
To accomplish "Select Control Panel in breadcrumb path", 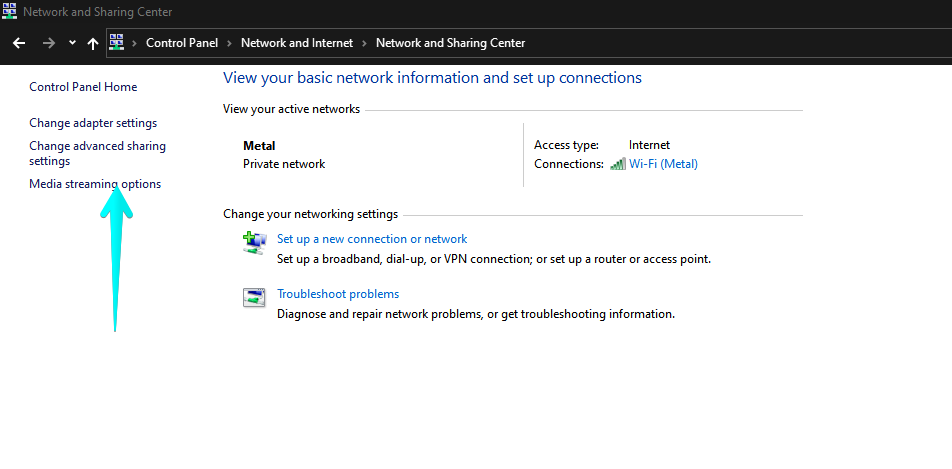I will pos(182,43).
